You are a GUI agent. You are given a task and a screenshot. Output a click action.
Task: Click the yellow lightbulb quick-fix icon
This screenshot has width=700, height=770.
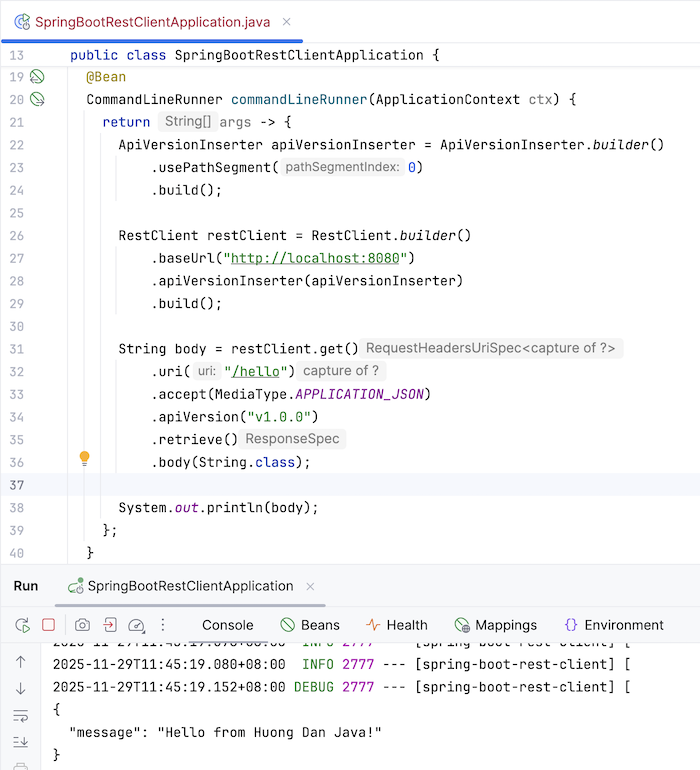[x=85, y=458]
